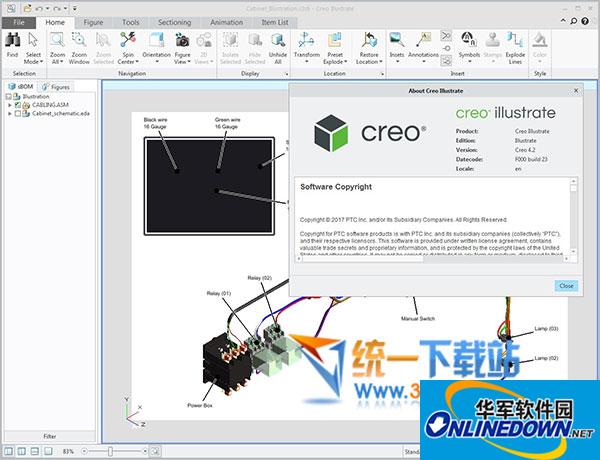Viewport: 600px width, 460px height.
Task: Open the help question mark icon
Action: [585, 21]
